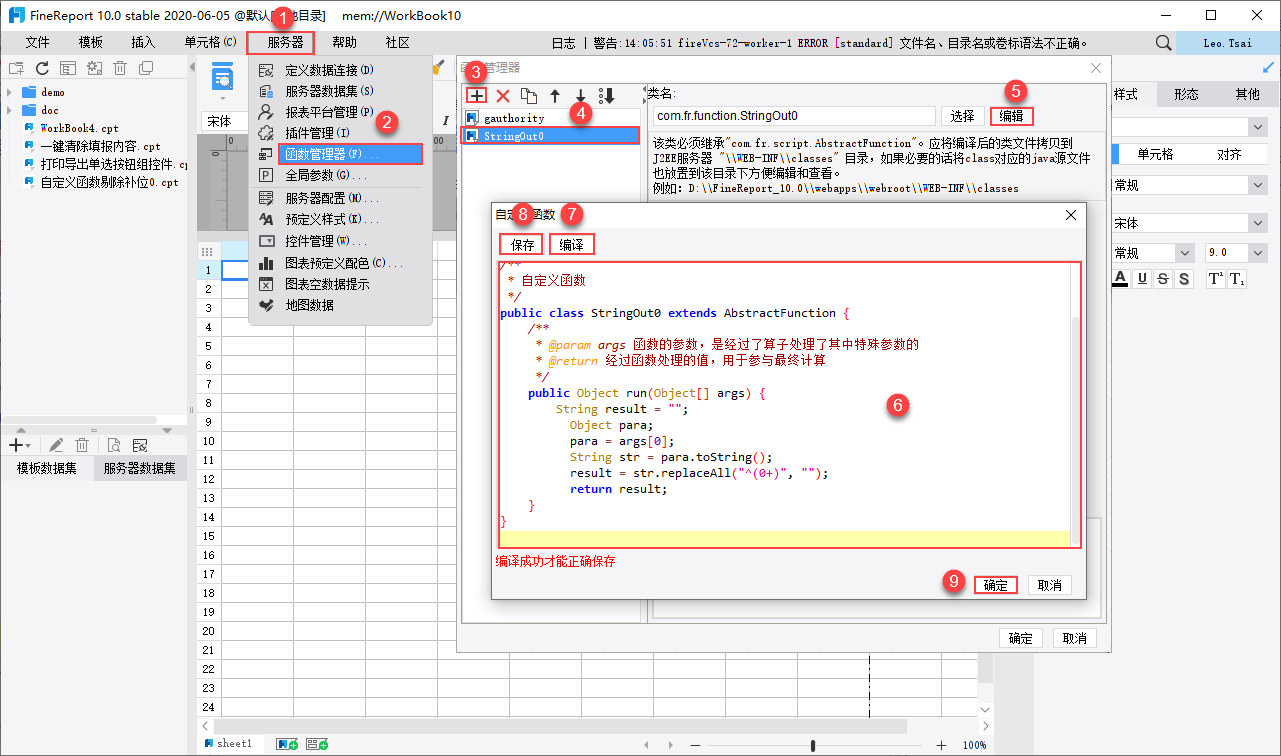Open the topmost style dropdown in right panel
1281x756 pixels.
coord(1256,127)
